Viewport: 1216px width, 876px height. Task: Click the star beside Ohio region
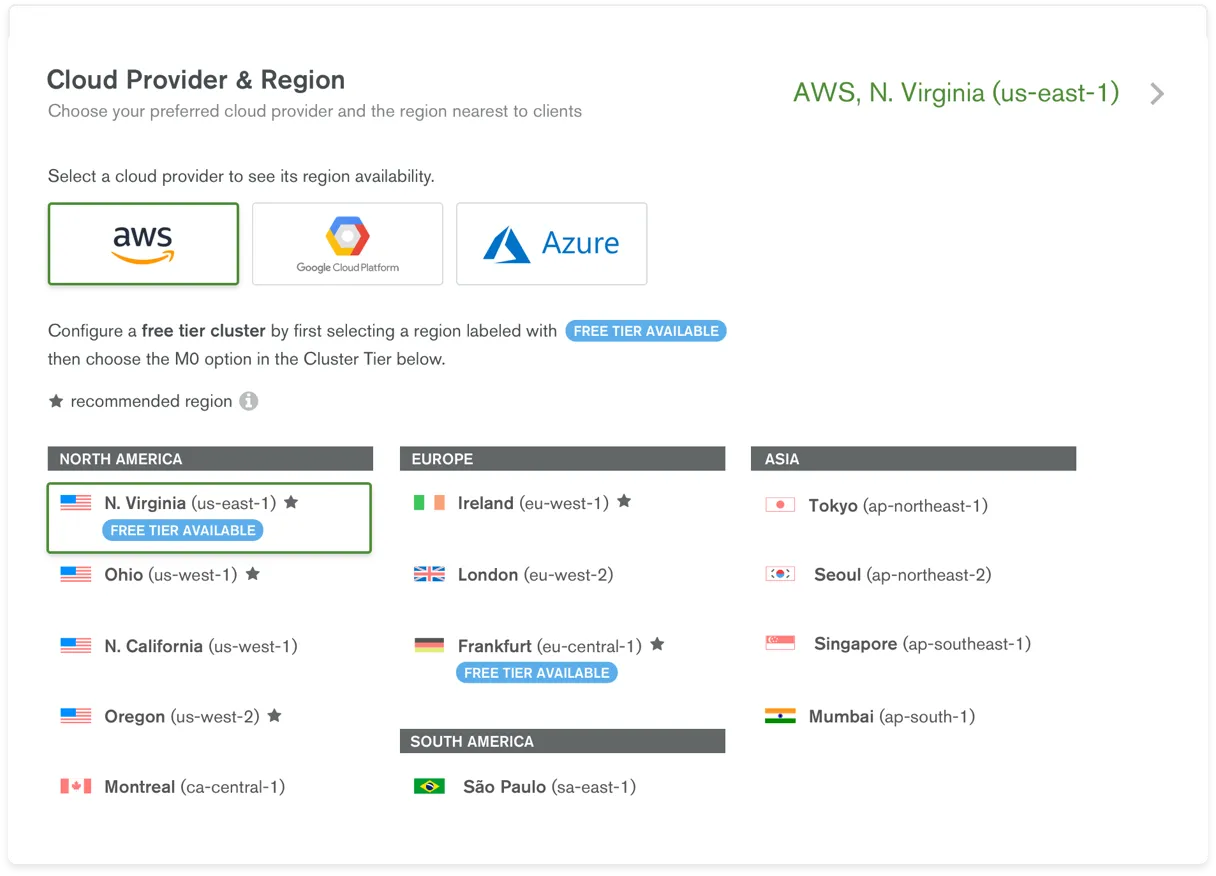pos(253,573)
